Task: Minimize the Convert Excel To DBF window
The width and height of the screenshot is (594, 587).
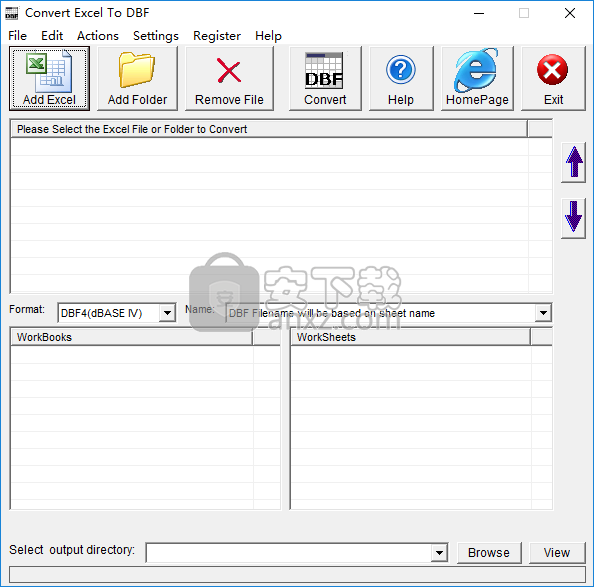Action: [x=479, y=13]
